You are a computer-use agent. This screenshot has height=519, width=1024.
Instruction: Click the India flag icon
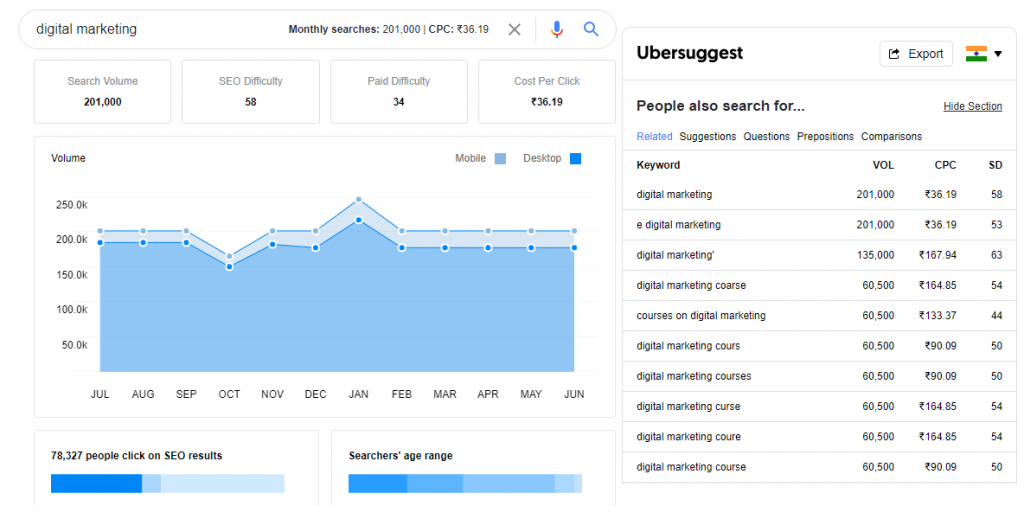click(976, 54)
